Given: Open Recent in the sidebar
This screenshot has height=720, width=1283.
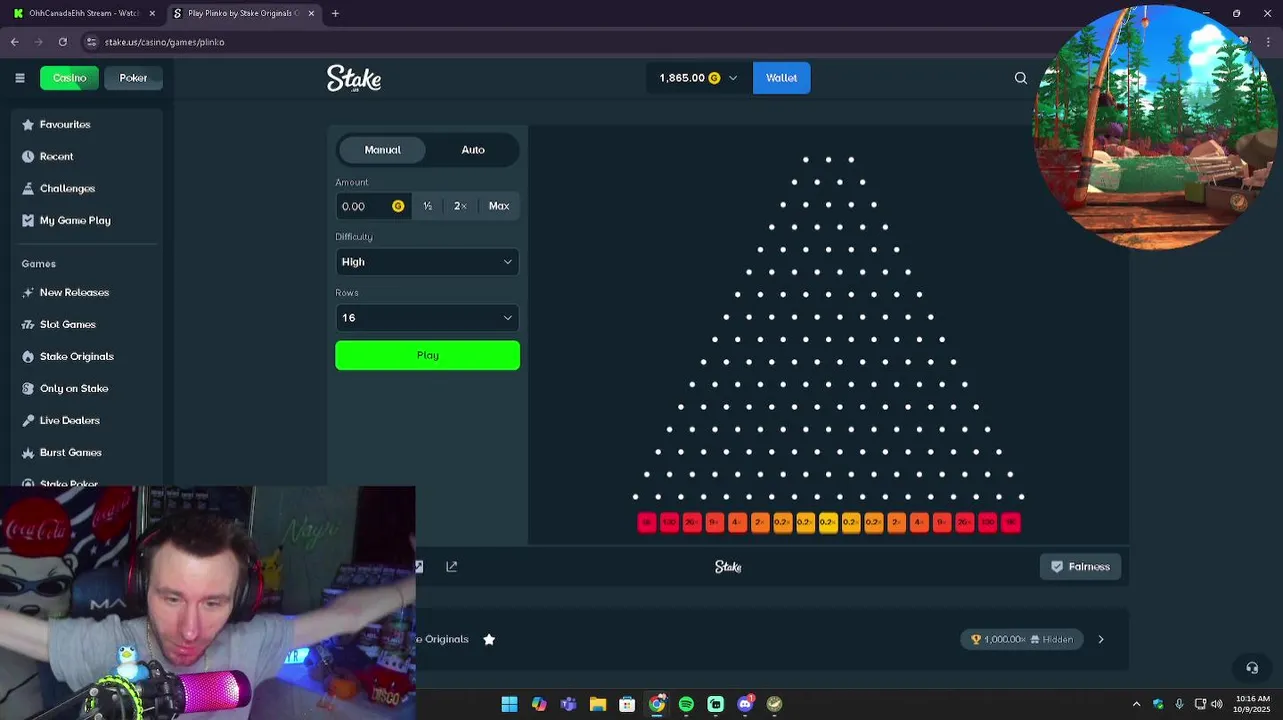Looking at the screenshot, I should pyautogui.click(x=56, y=157).
